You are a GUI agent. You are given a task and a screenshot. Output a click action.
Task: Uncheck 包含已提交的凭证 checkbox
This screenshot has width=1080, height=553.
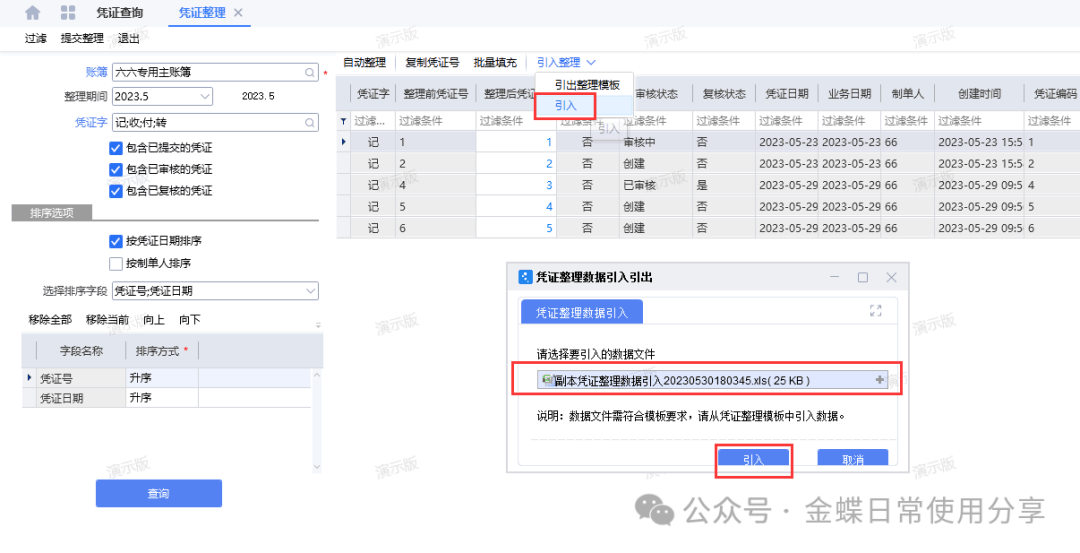(116, 149)
